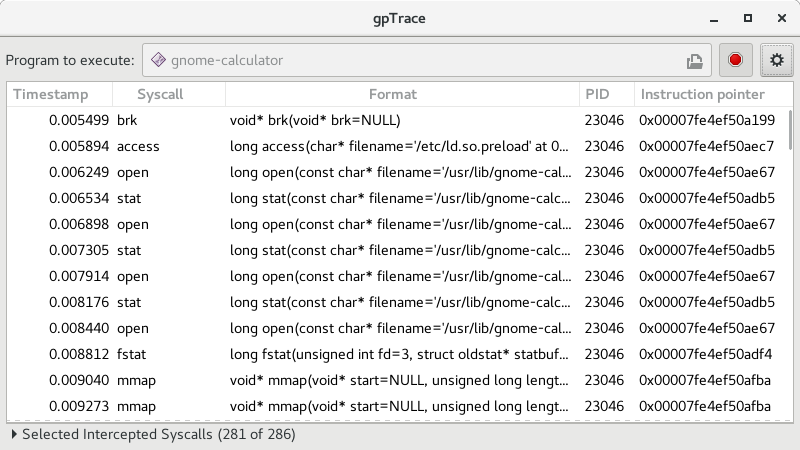
Task: Click the vertical scrollbar of the syscall list
Action: click(790, 128)
